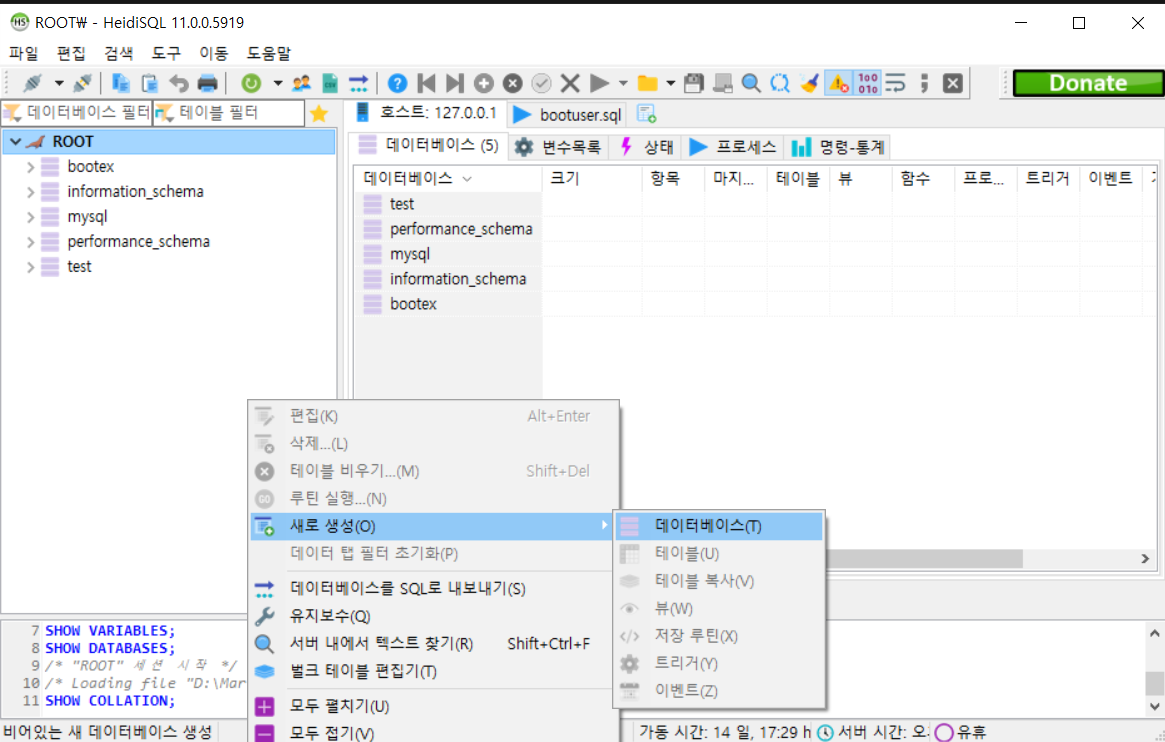The width and height of the screenshot is (1165, 742).
Task: Open the 상태 tab
Action: pos(647,147)
